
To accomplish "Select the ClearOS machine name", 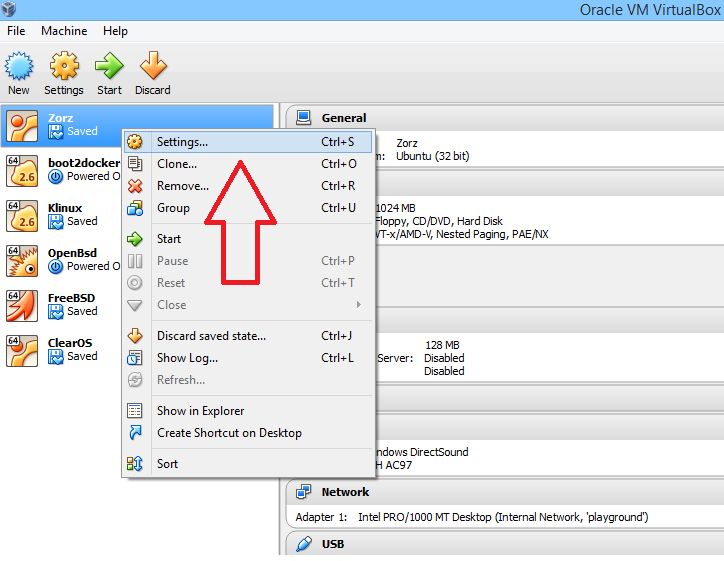I will (x=70, y=343).
